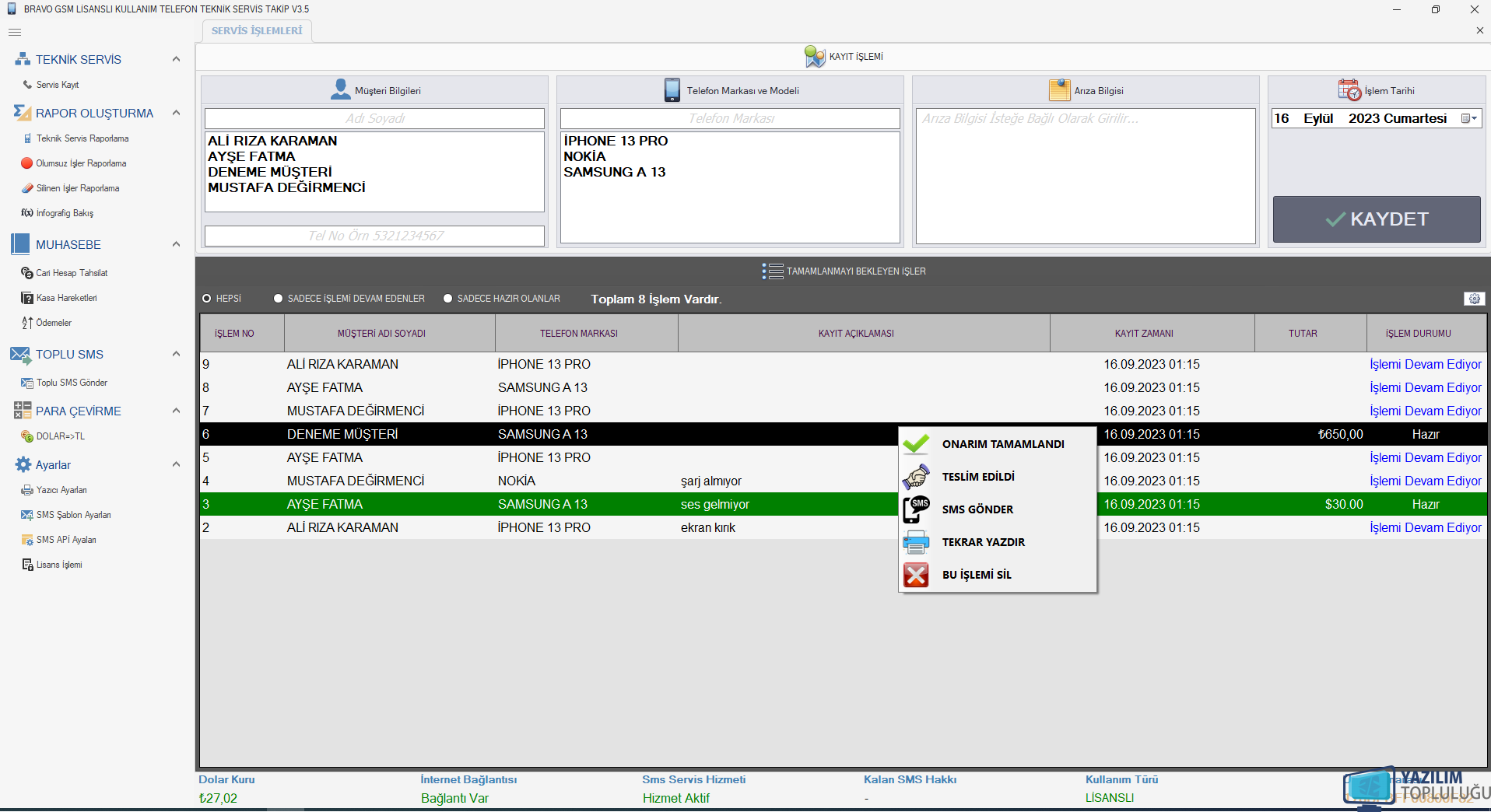Switch to SERVİS İŞLEMLERİ tab

coord(257,31)
